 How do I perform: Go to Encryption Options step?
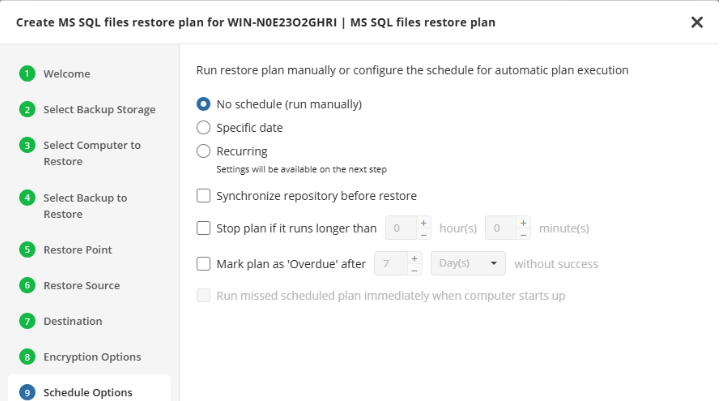92,357
